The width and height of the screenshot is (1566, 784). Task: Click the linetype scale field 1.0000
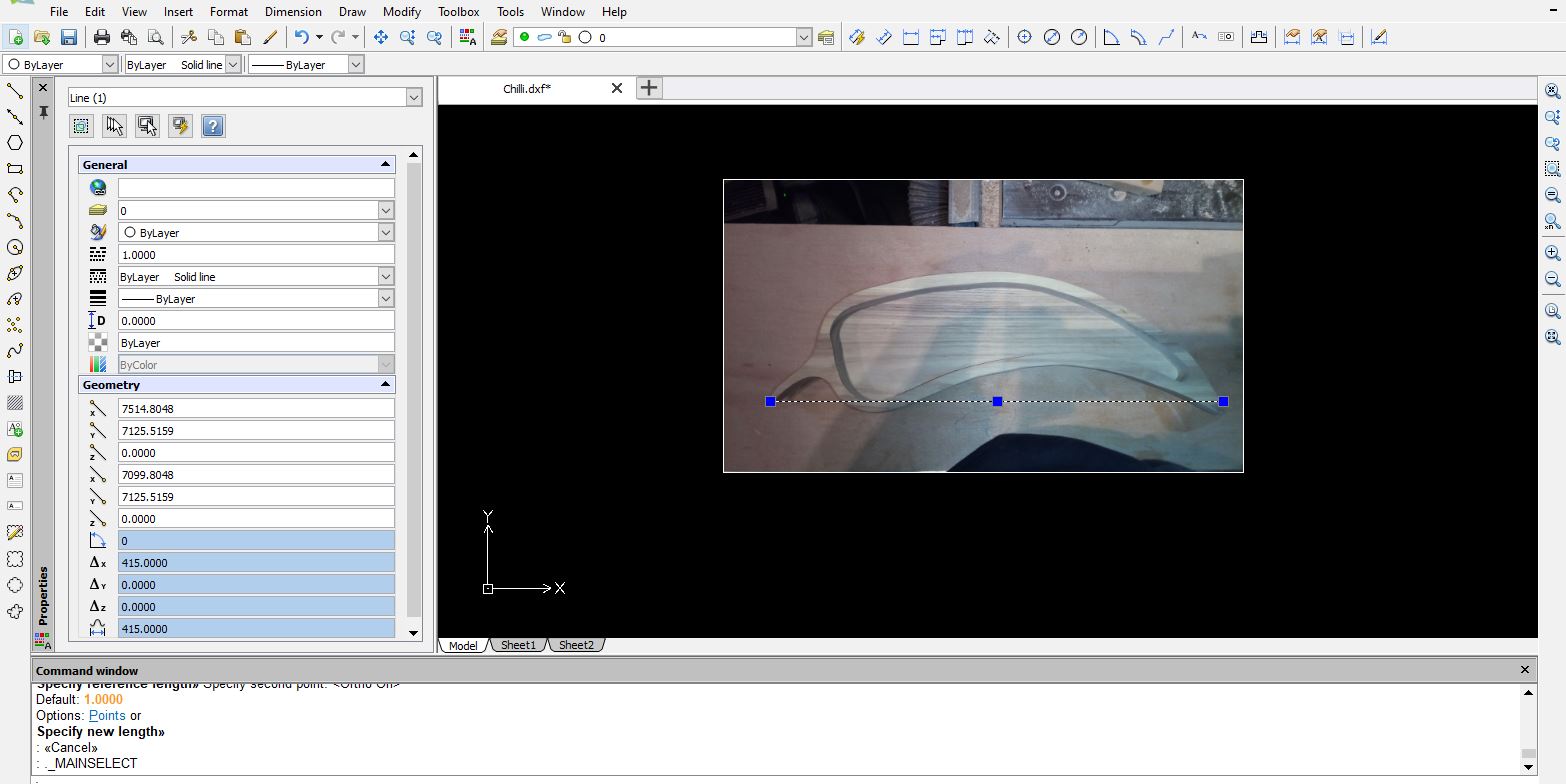point(256,254)
